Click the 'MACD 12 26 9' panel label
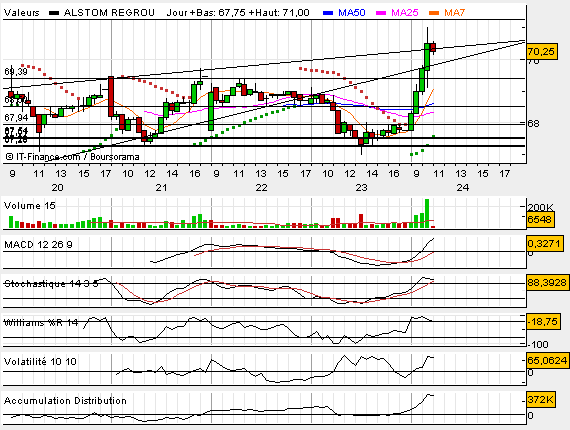The height and width of the screenshot is (430, 570). point(38,245)
